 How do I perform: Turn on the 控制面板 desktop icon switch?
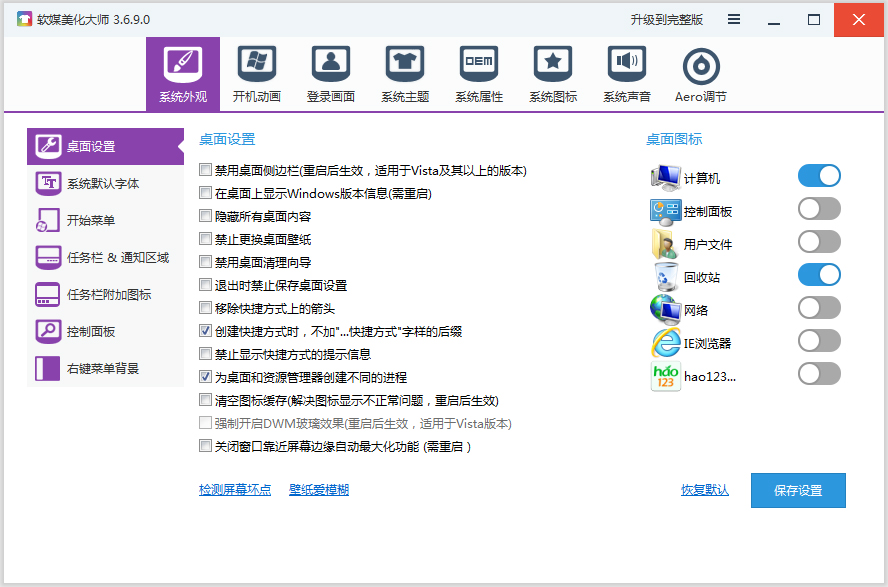pos(819,208)
